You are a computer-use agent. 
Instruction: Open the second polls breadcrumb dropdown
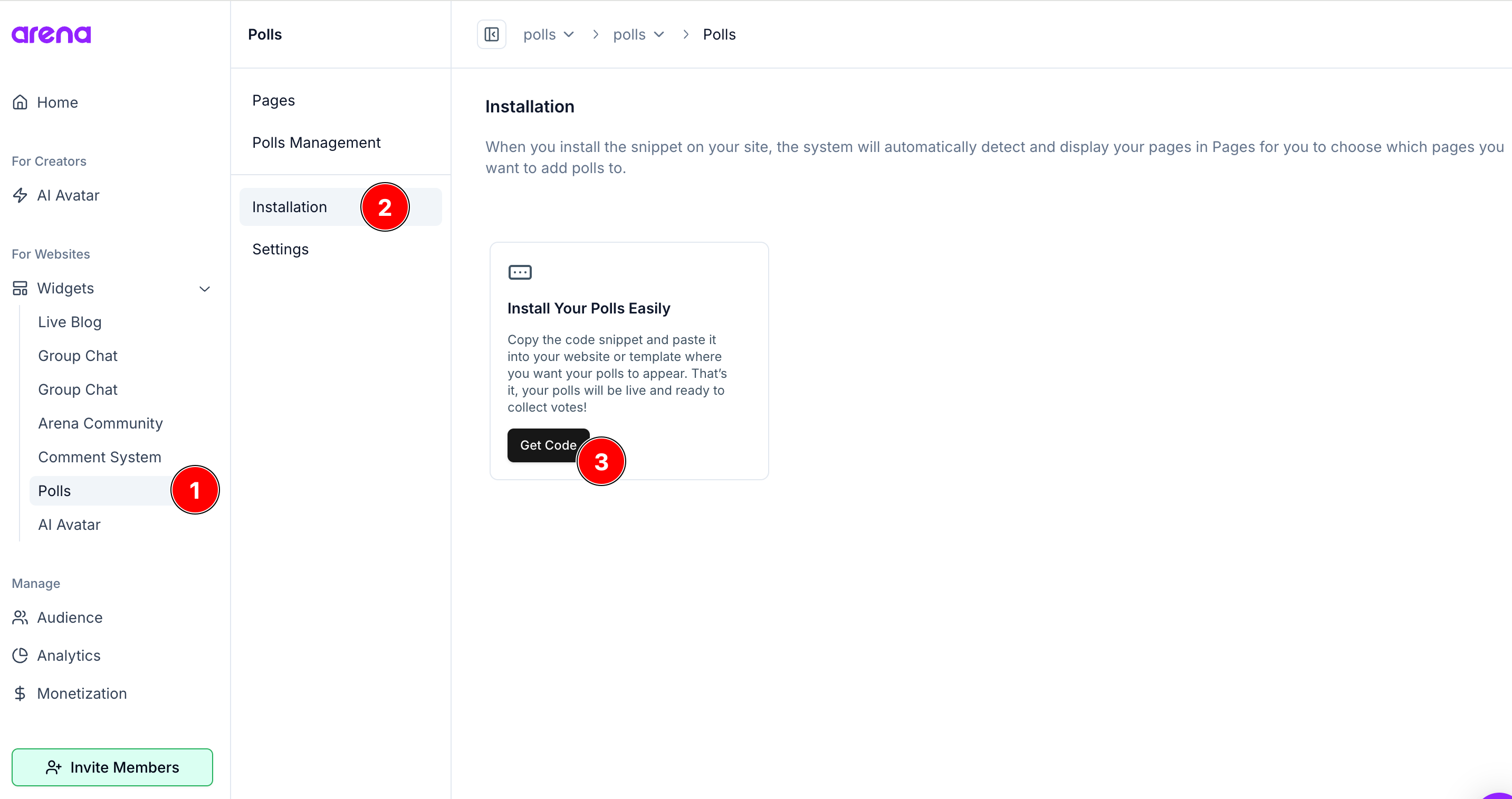(x=638, y=35)
